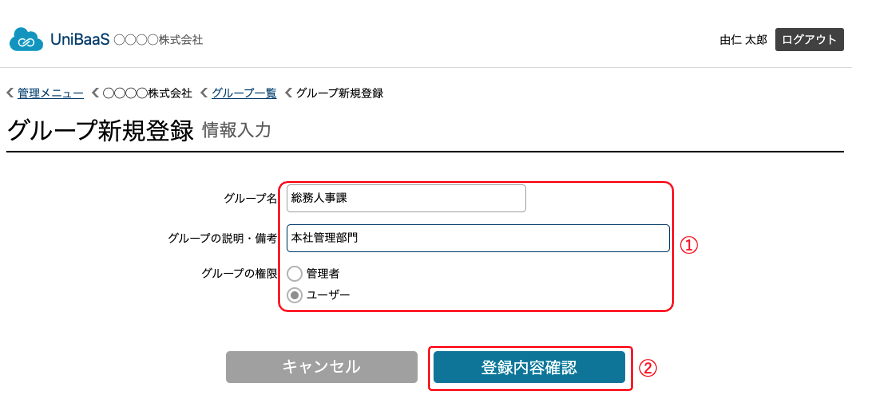Click the グループ新規登録 breadcrumb item
Viewport: 870px width, 407px height.
click(x=340, y=93)
